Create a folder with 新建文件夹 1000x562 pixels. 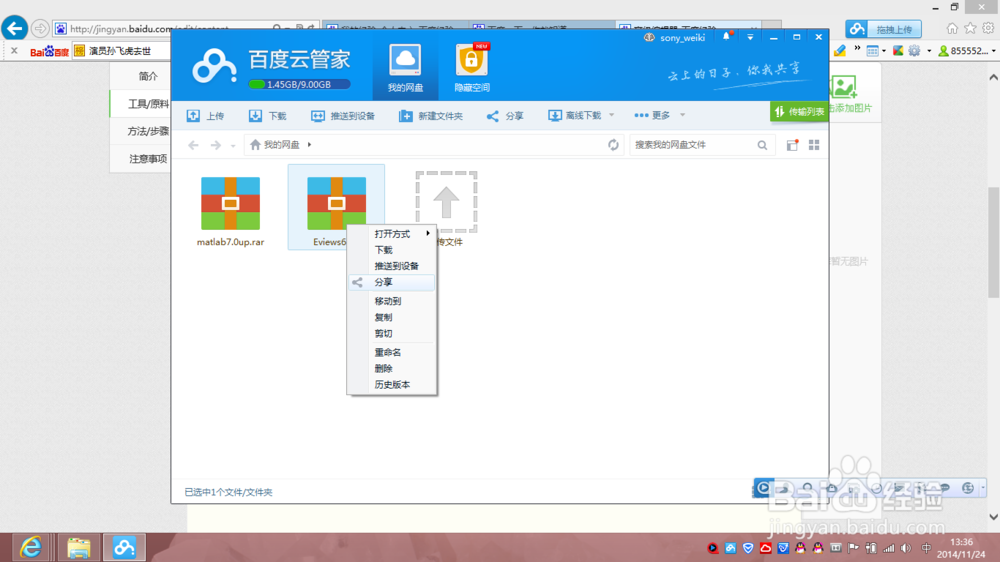[430, 115]
